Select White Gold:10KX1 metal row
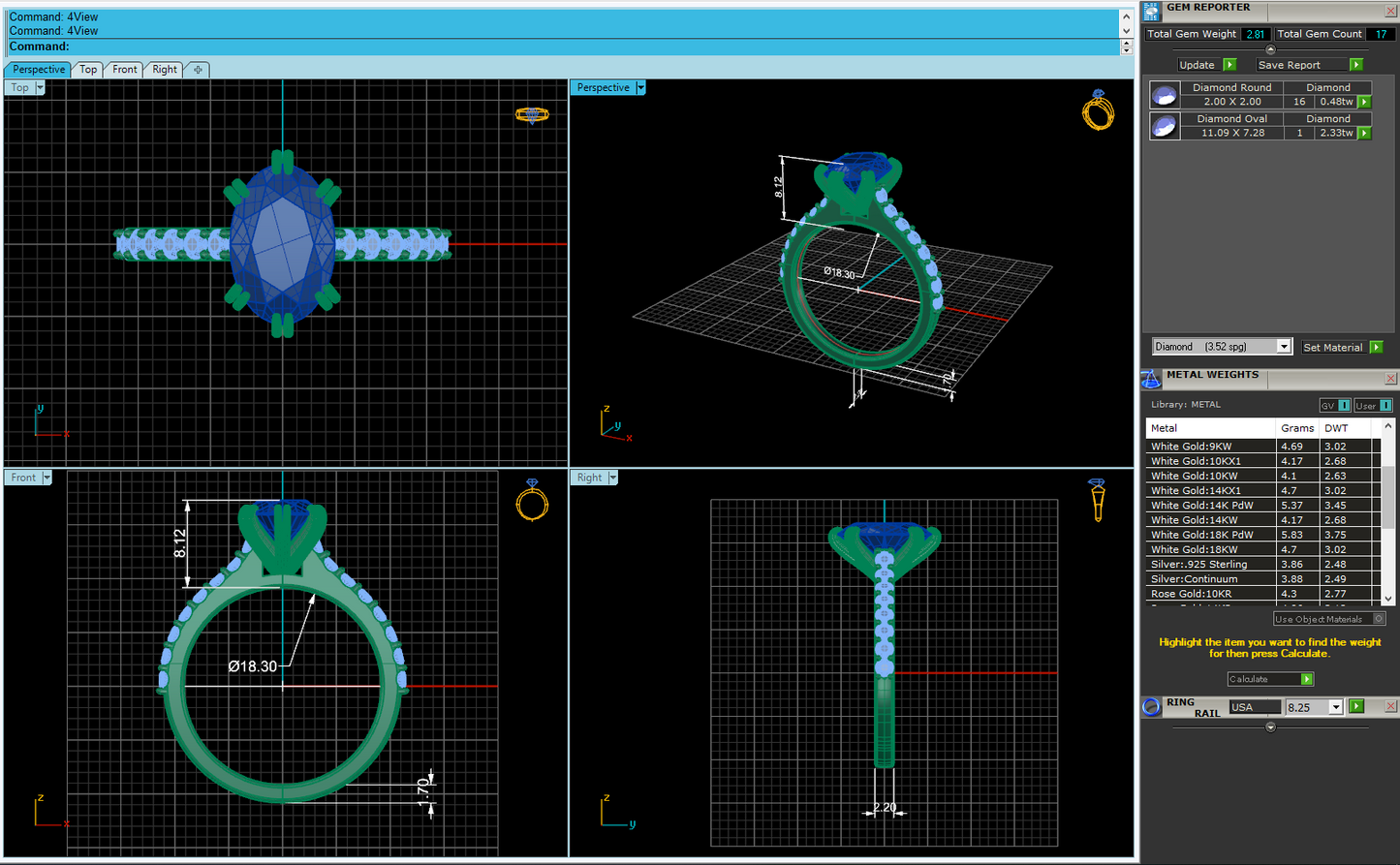The image size is (1400, 865). tap(1262, 461)
